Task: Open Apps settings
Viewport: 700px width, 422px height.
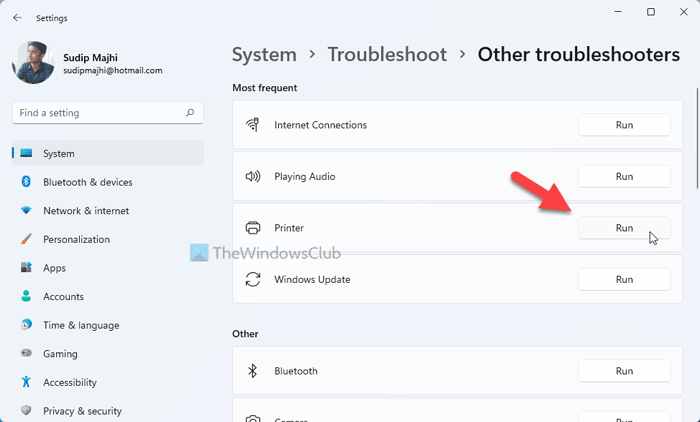Action: click(108, 267)
